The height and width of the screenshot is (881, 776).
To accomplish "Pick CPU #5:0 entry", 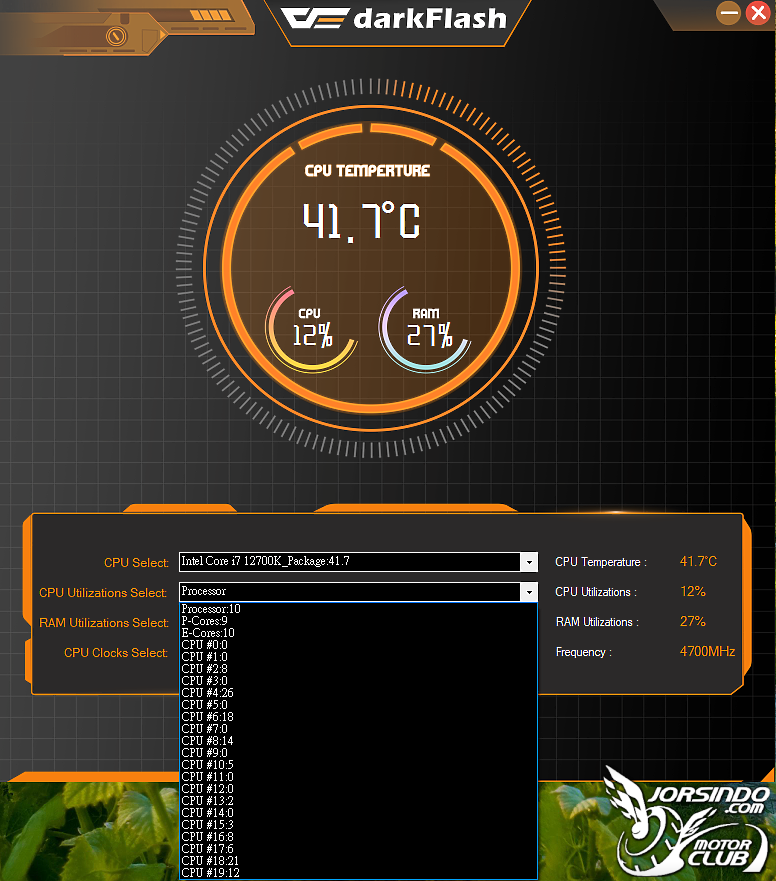I will click(358, 705).
